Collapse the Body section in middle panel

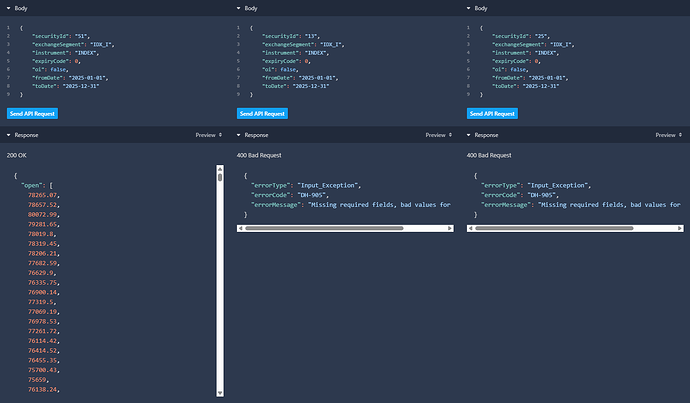pyautogui.click(x=239, y=8)
